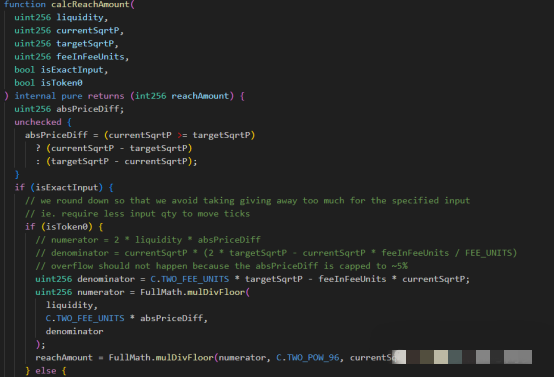Click the 'function' keyword
The width and height of the screenshot is (554, 378).
pyautogui.click(x=25, y=5)
